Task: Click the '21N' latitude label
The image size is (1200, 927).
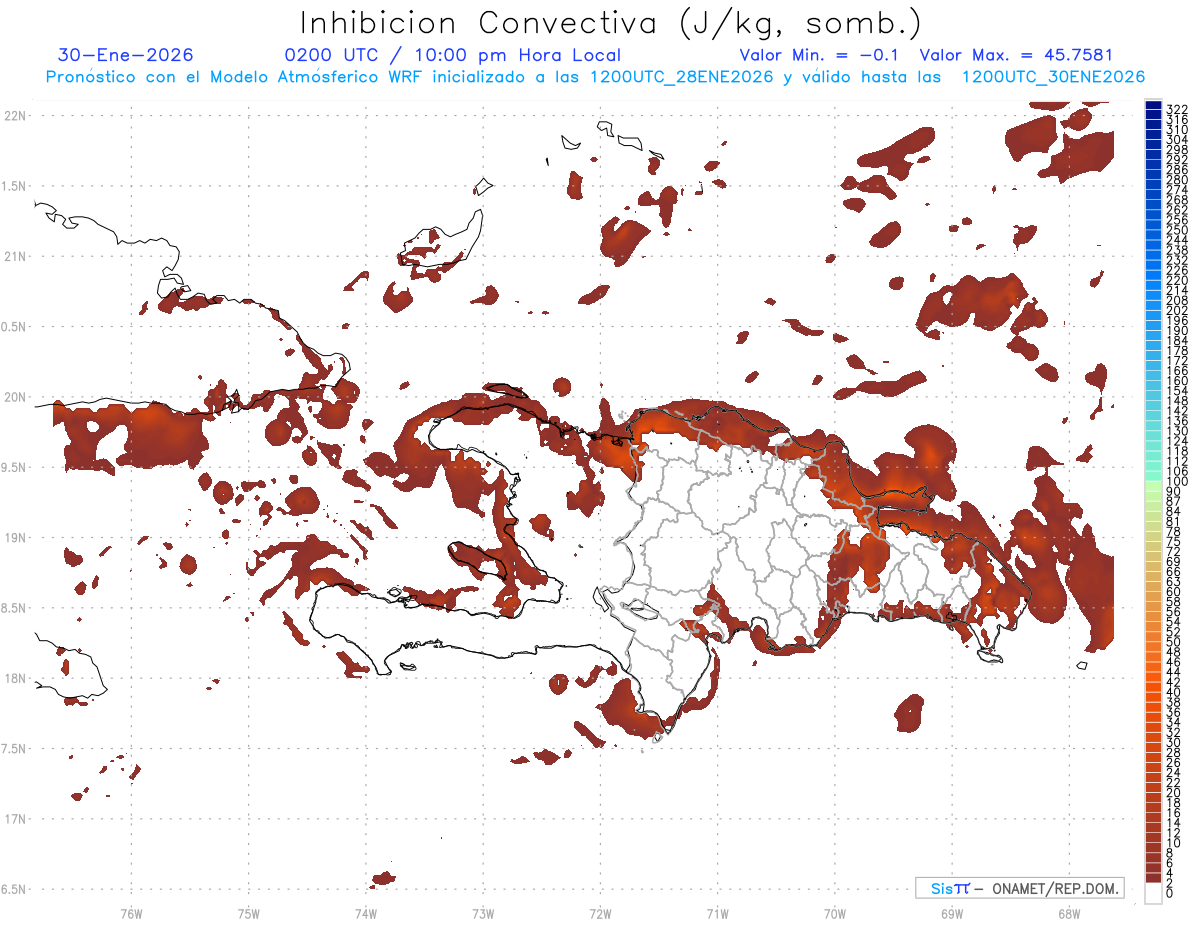Action: 15,257
